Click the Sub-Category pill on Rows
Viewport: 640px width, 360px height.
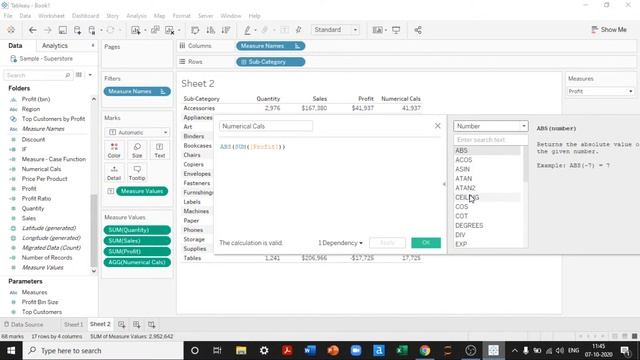coord(270,62)
